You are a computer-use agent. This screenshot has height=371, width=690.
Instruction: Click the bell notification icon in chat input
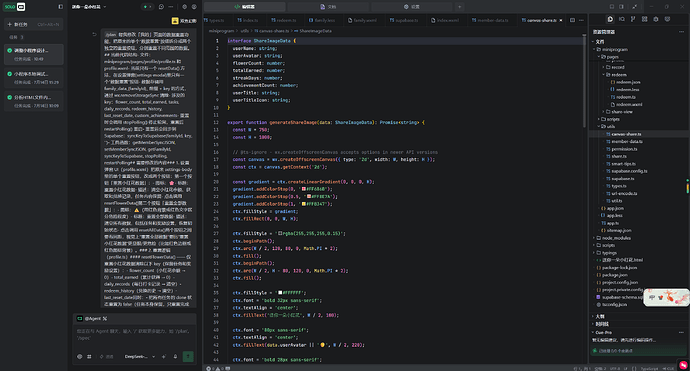[x=175, y=356]
